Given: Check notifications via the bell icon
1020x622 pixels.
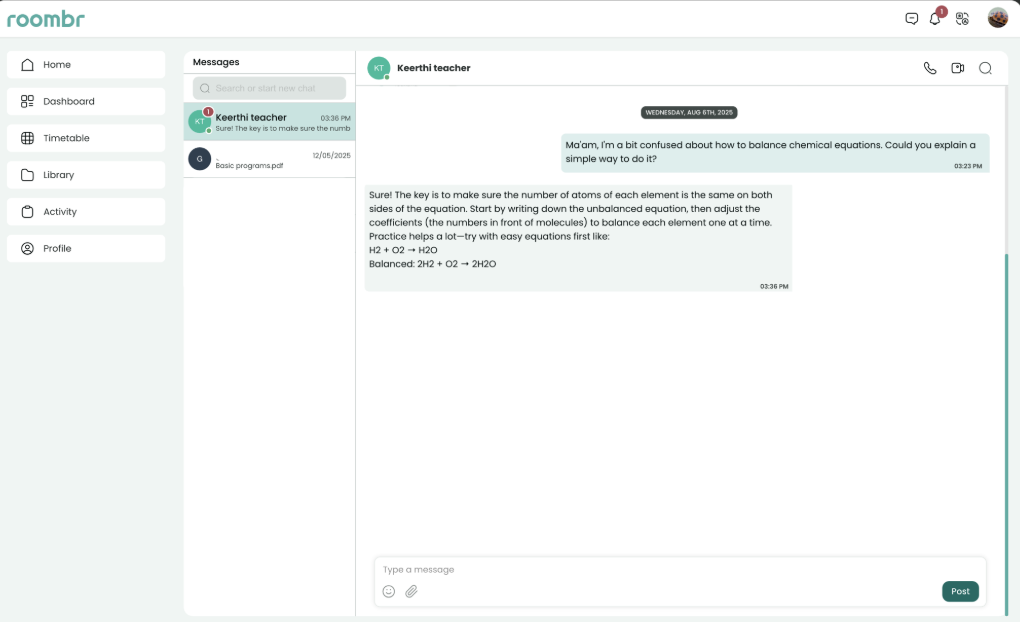Looking at the screenshot, I should tap(934, 20).
